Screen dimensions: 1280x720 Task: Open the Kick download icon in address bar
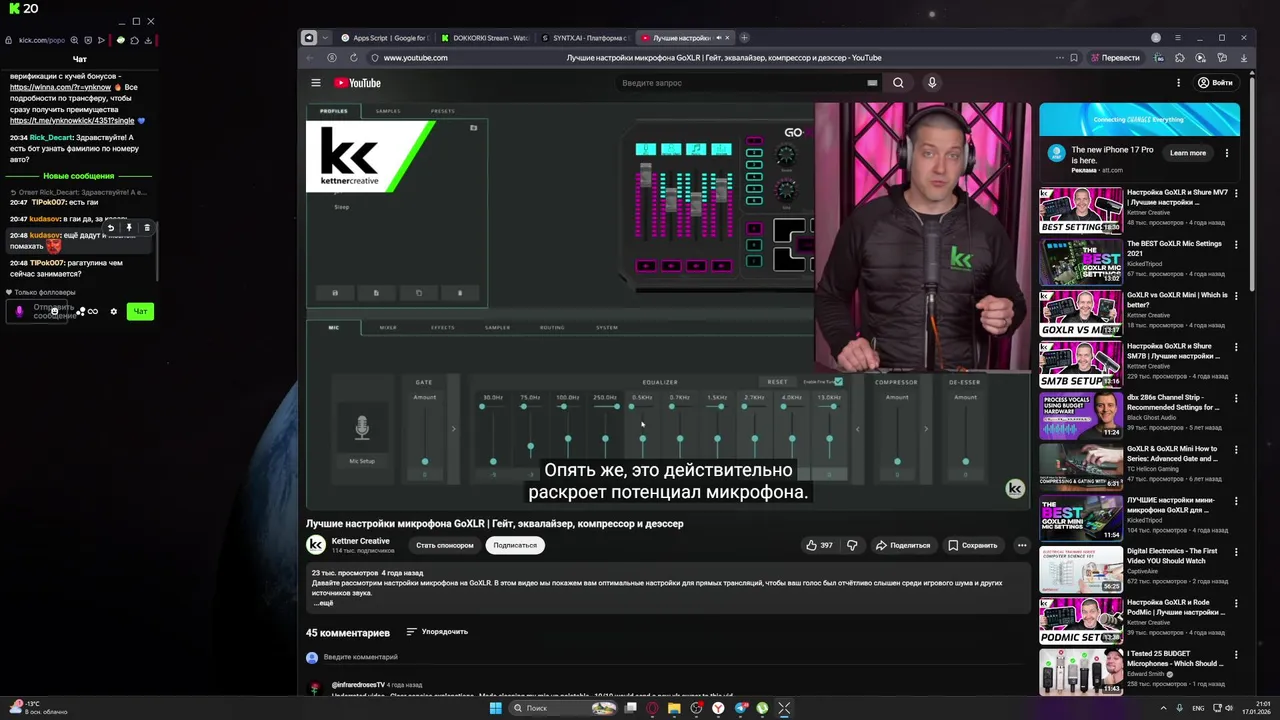(148, 41)
